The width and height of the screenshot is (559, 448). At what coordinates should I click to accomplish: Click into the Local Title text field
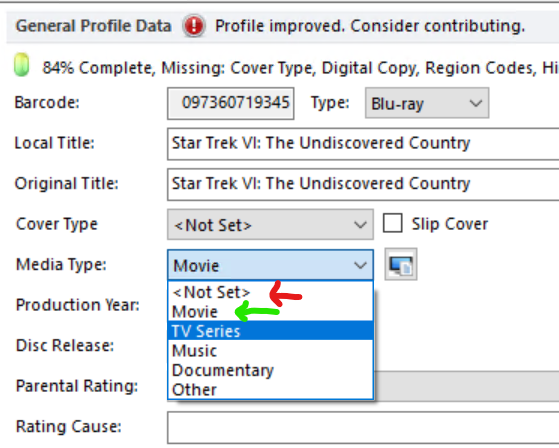pyautogui.click(x=363, y=144)
